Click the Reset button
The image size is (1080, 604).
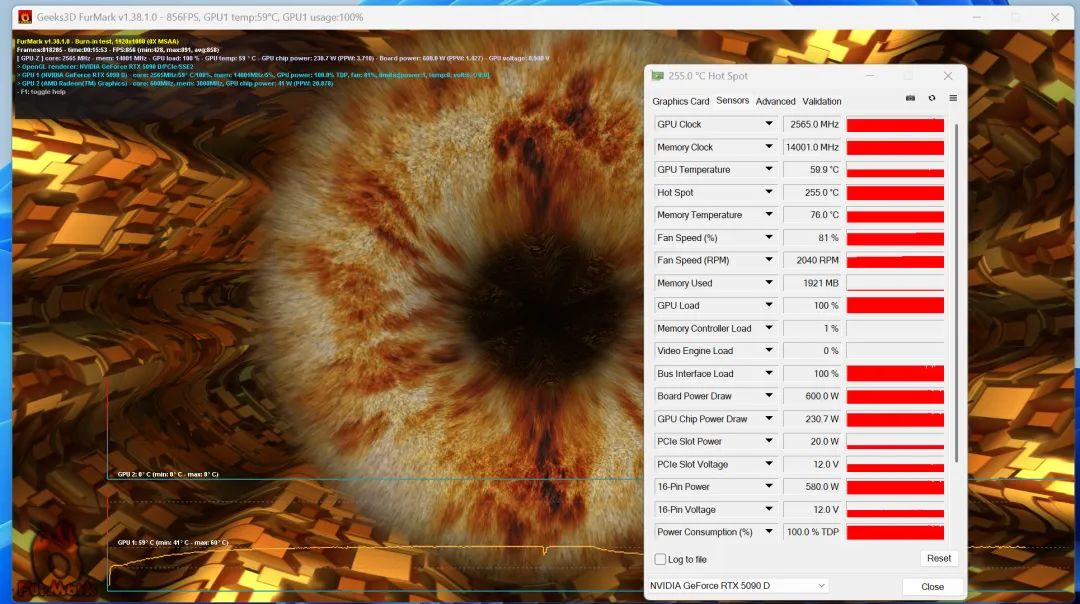click(939, 559)
